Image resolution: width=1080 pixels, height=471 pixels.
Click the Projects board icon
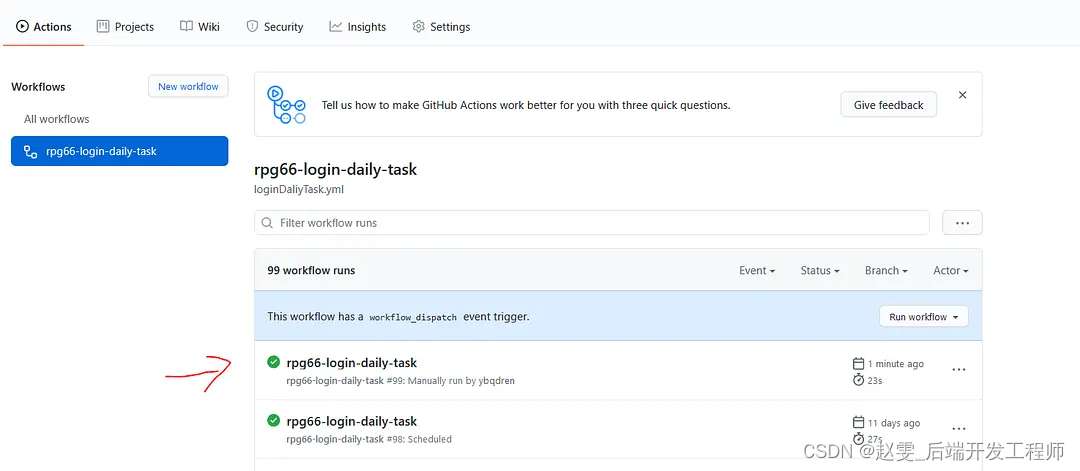pos(103,27)
